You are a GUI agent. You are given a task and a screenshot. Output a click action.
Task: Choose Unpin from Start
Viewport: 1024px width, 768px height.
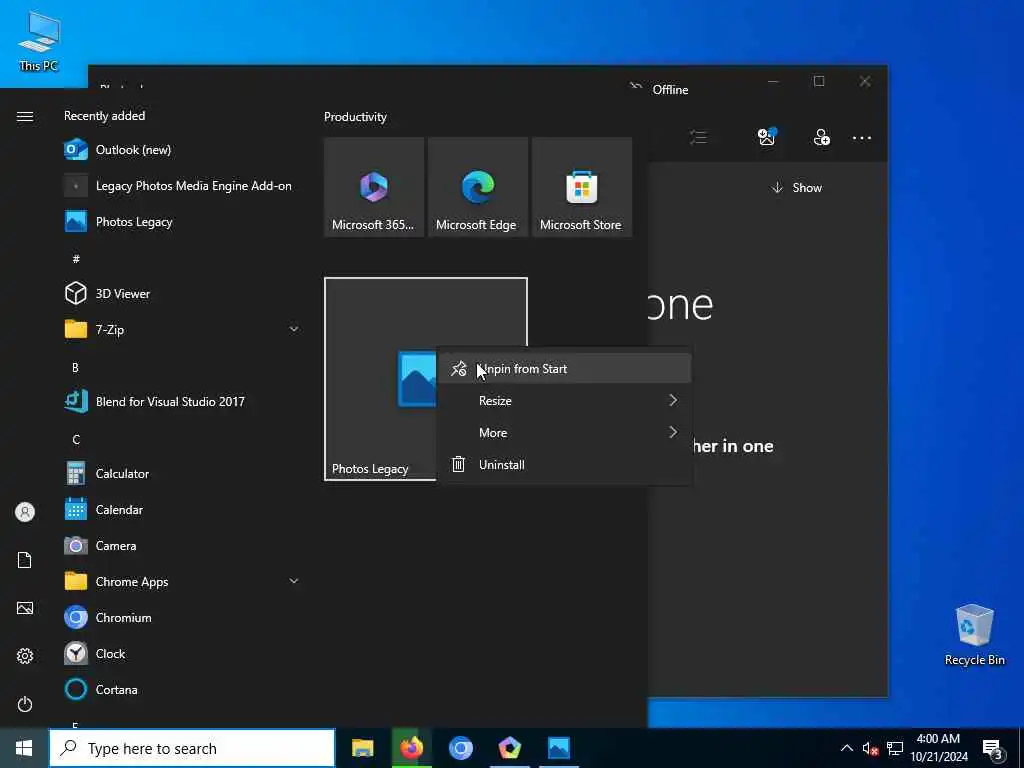[564, 369]
